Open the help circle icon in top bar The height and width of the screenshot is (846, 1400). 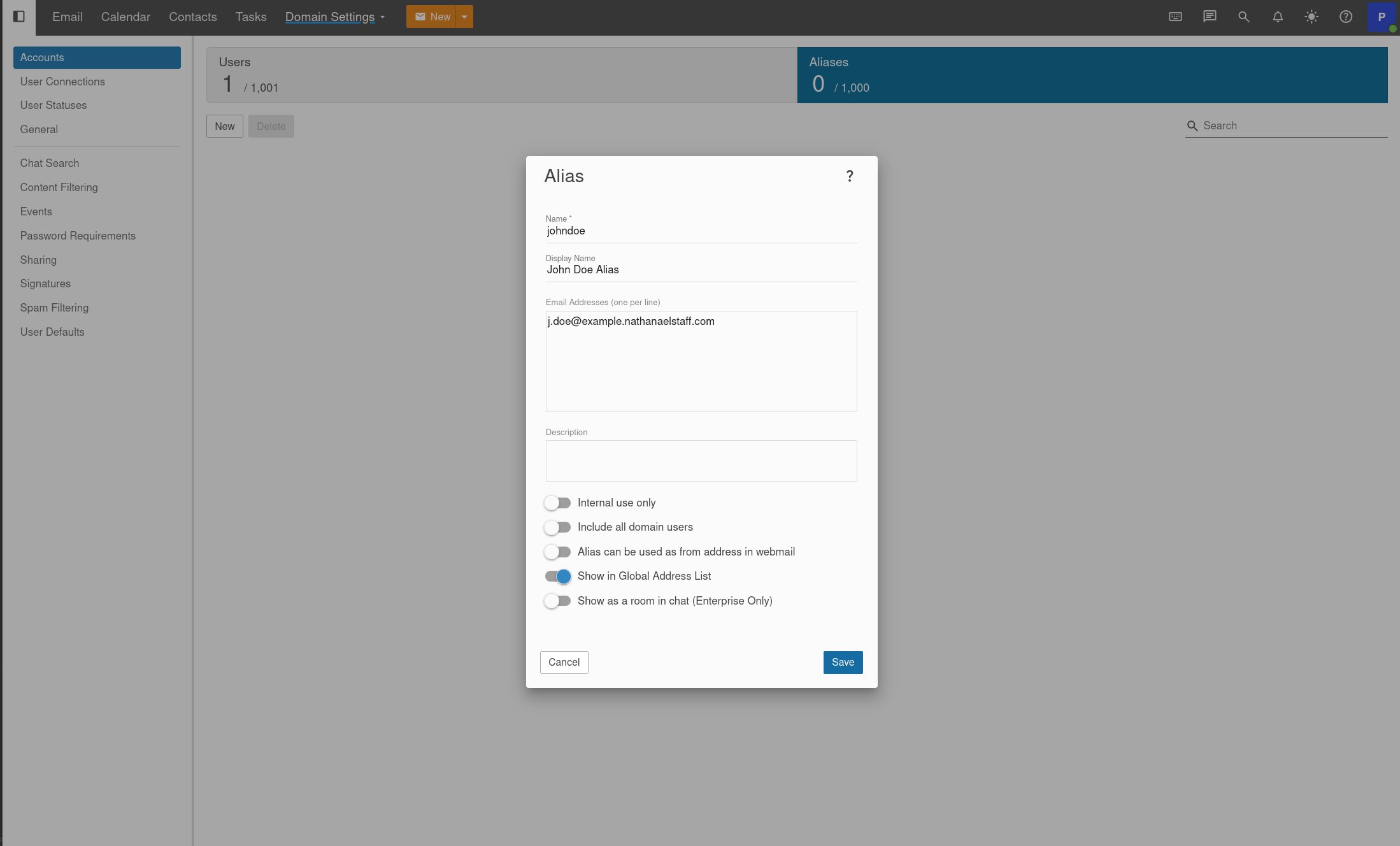click(x=1345, y=17)
